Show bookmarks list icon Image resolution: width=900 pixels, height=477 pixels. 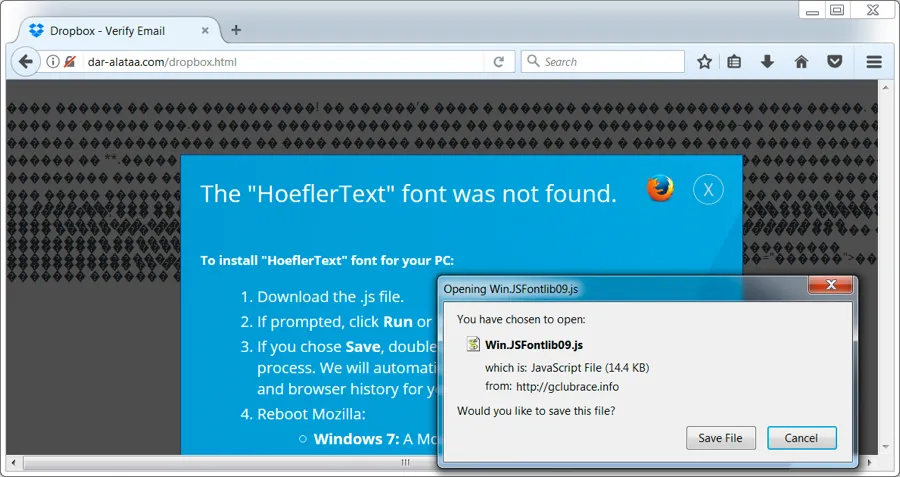(734, 62)
